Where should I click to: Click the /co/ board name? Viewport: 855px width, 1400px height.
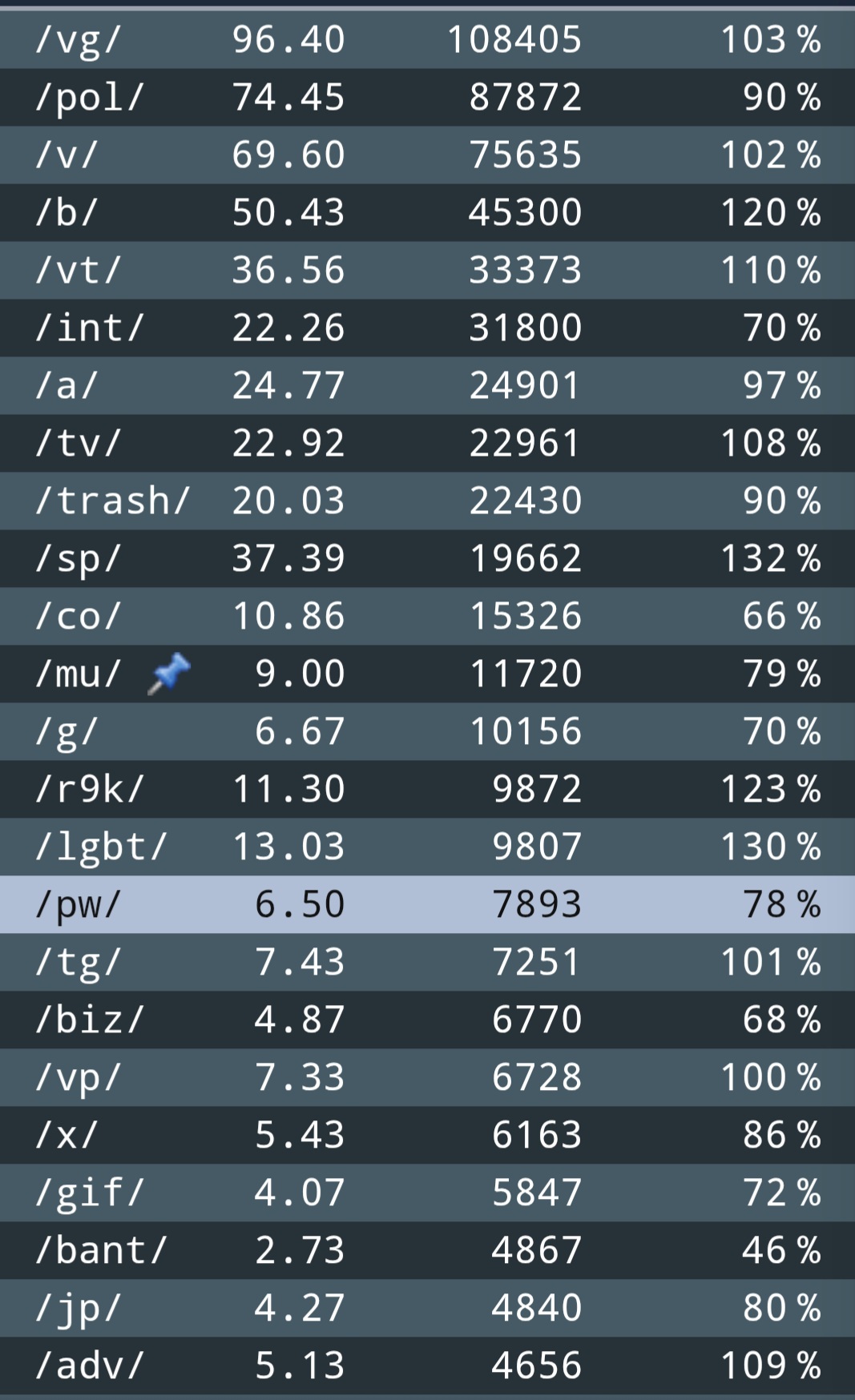[x=77, y=617]
